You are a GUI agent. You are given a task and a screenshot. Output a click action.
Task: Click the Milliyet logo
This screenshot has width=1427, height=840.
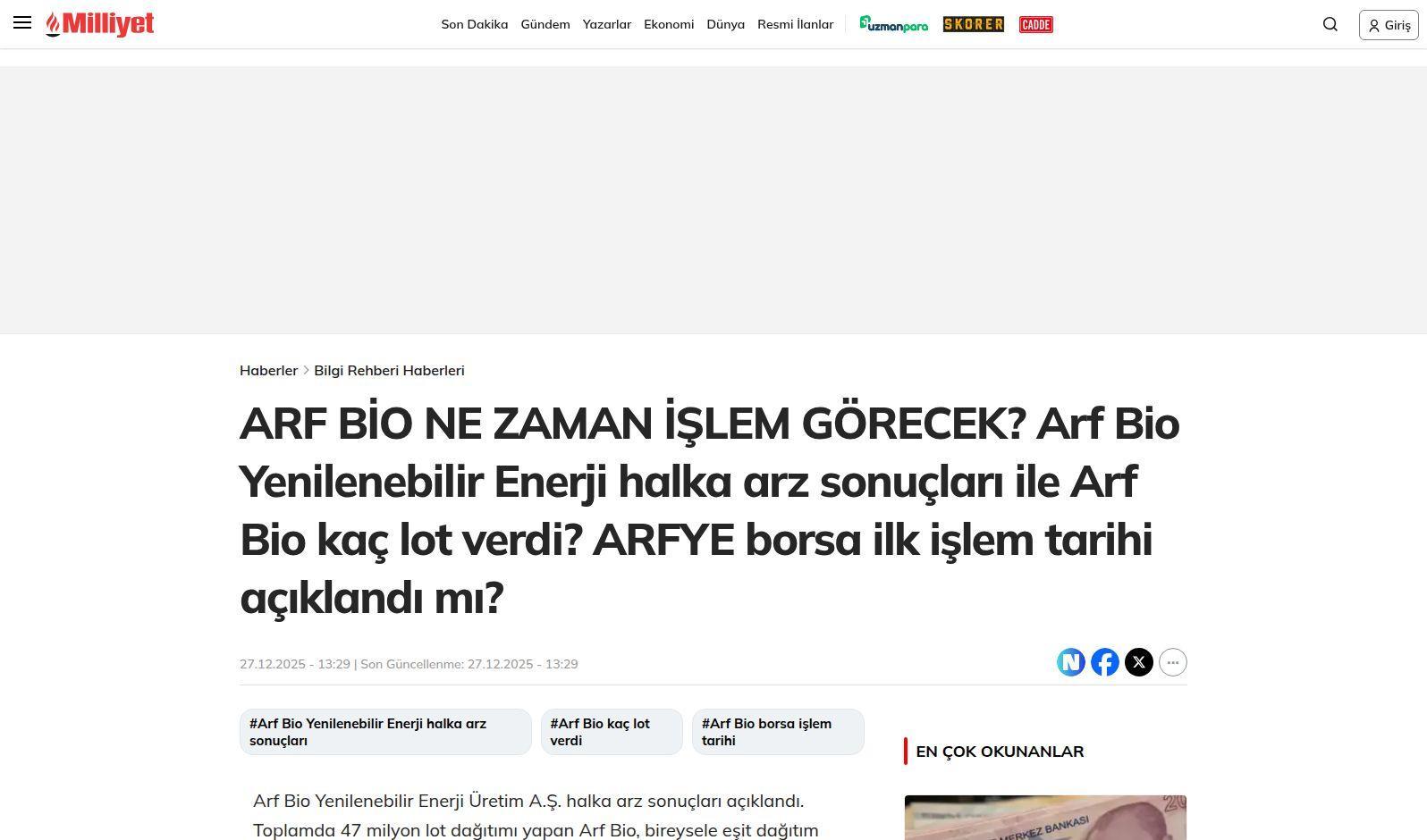(100, 24)
